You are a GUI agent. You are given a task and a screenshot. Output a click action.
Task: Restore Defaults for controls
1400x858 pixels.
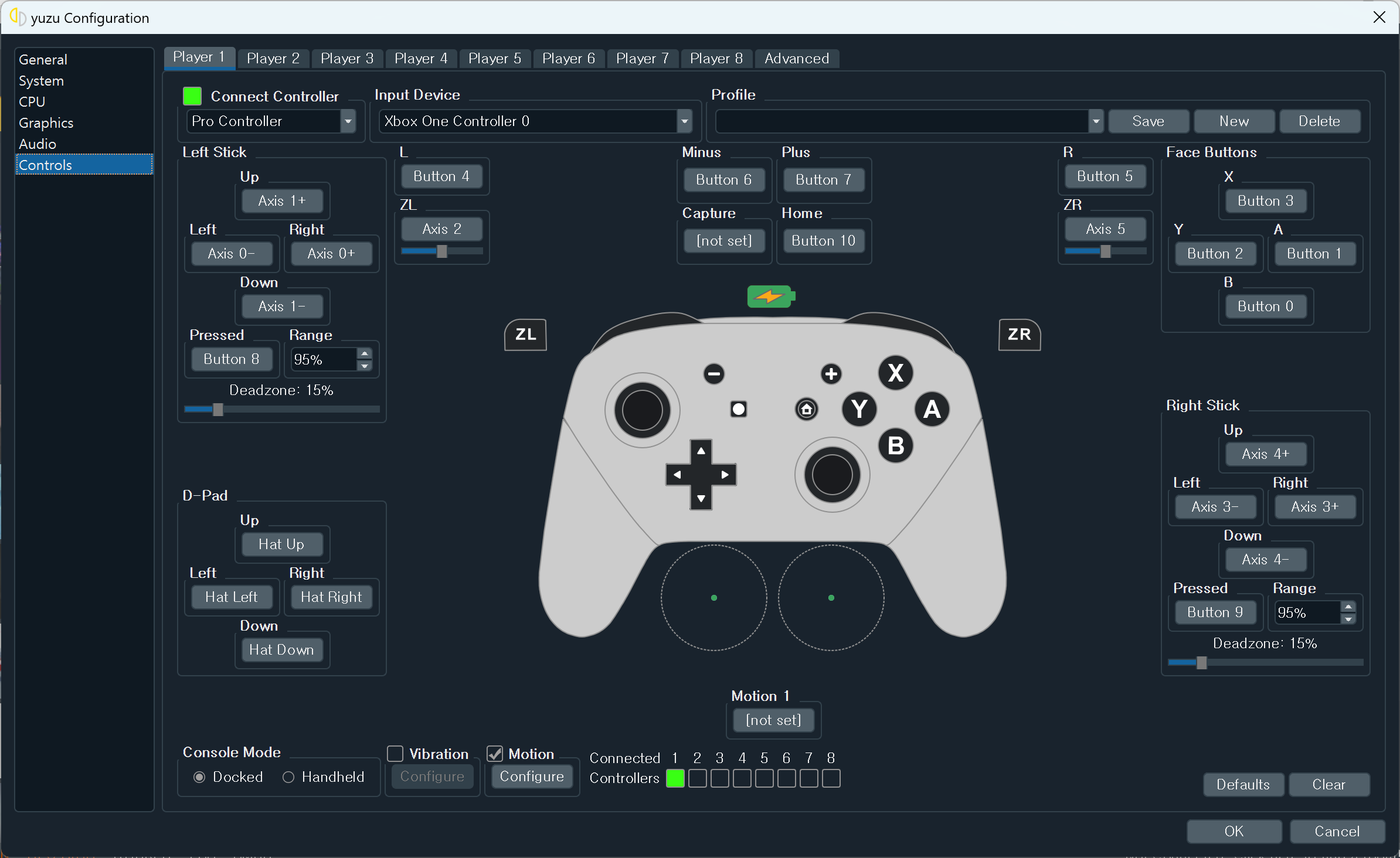click(1243, 785)
